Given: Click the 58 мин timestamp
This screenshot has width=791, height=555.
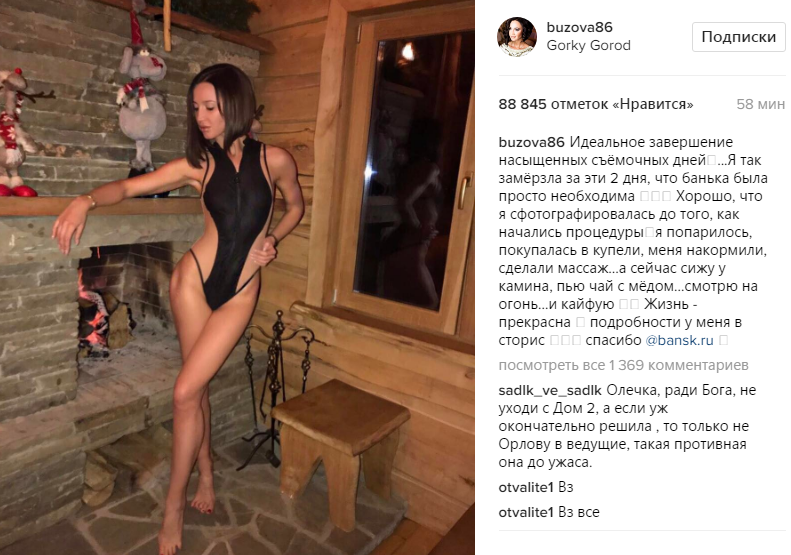Looking at the screenshot, I should 760,104.
